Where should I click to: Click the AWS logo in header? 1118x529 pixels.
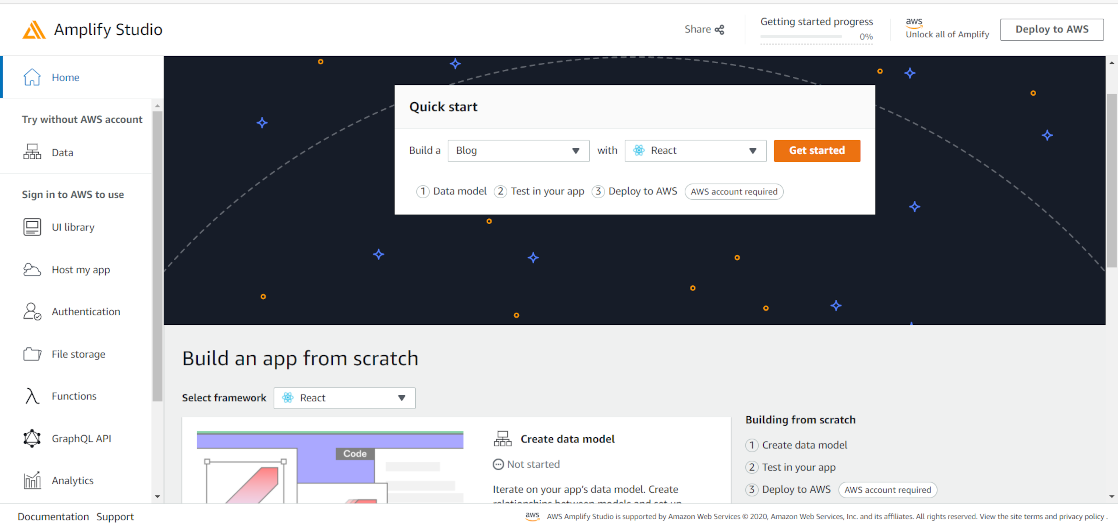914,24
